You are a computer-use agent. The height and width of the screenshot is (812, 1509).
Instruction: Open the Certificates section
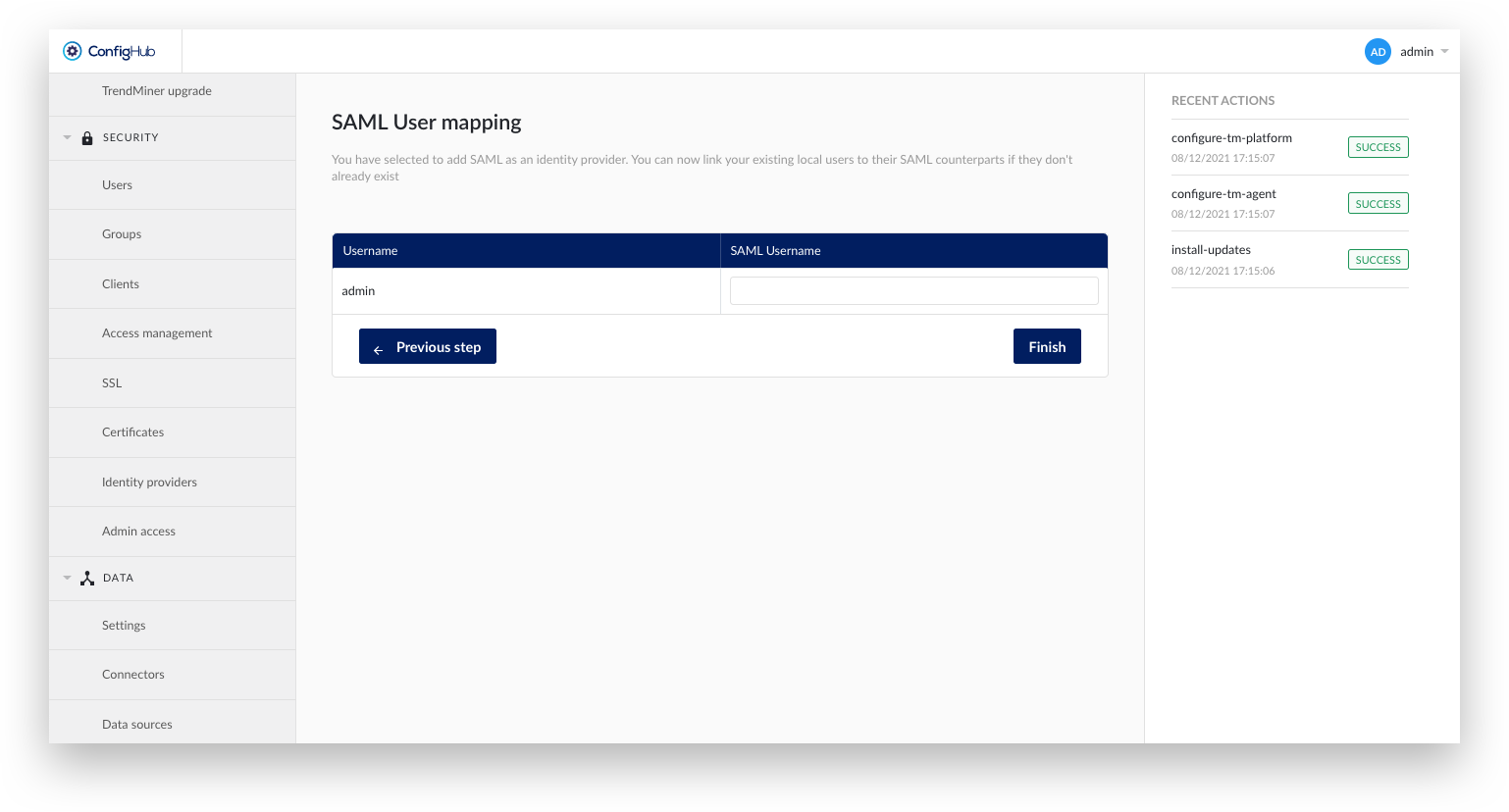132,432
